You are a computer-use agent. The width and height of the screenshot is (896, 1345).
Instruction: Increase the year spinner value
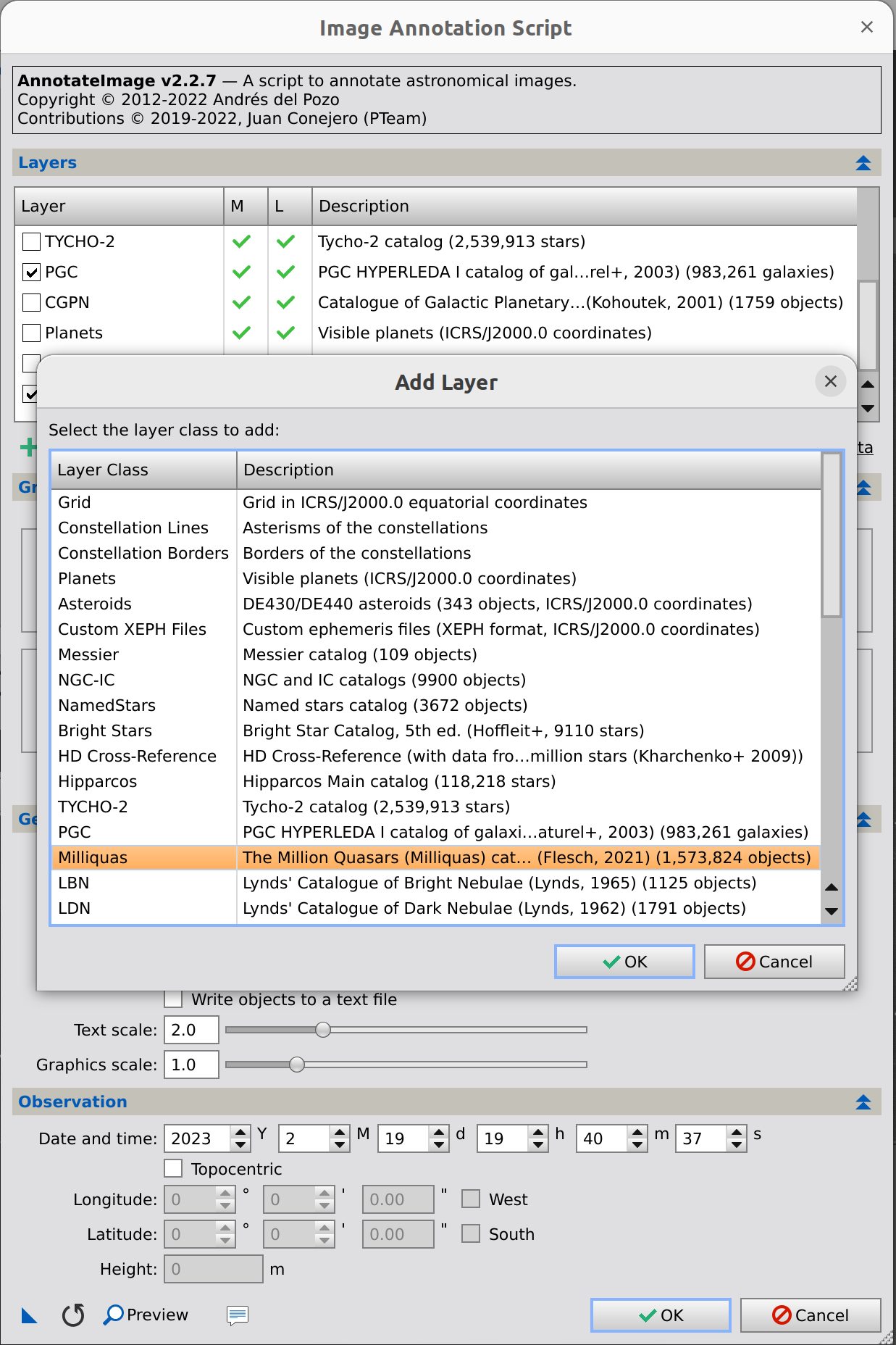tap(240, 1132)
